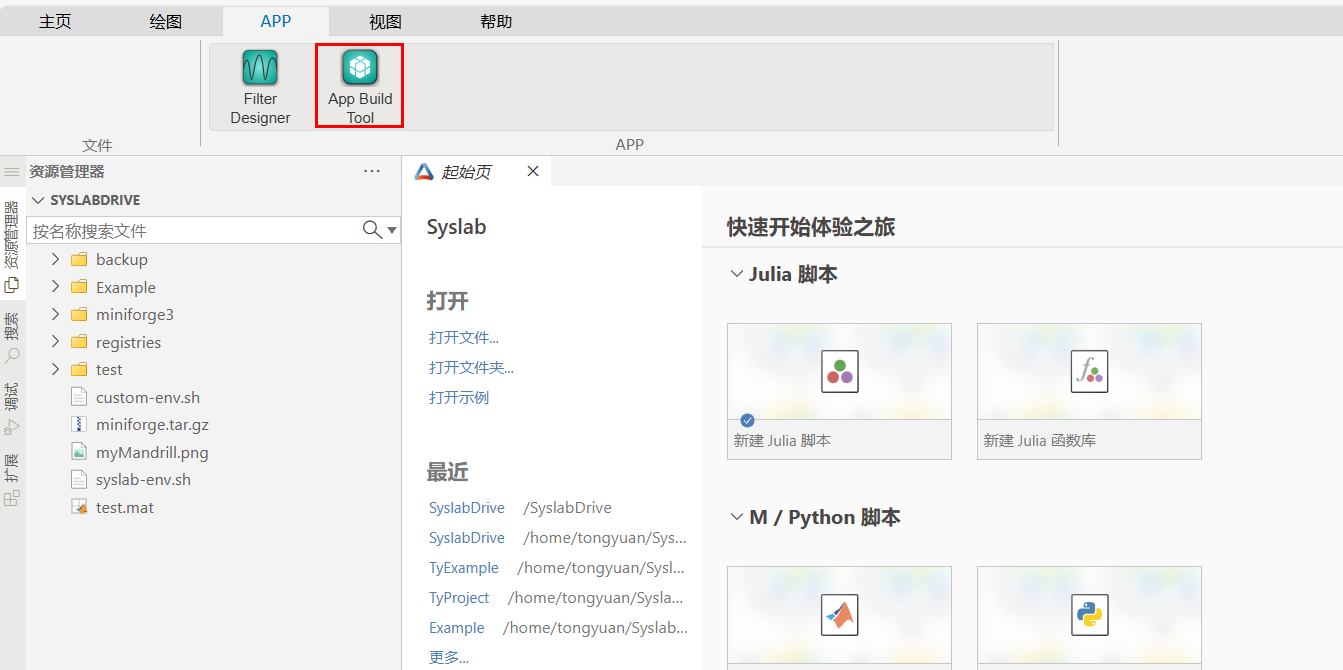The image size is (1343, 670).
Task: Click the backup folder icon
Action: pyautogui.click(x=79, y=260)
